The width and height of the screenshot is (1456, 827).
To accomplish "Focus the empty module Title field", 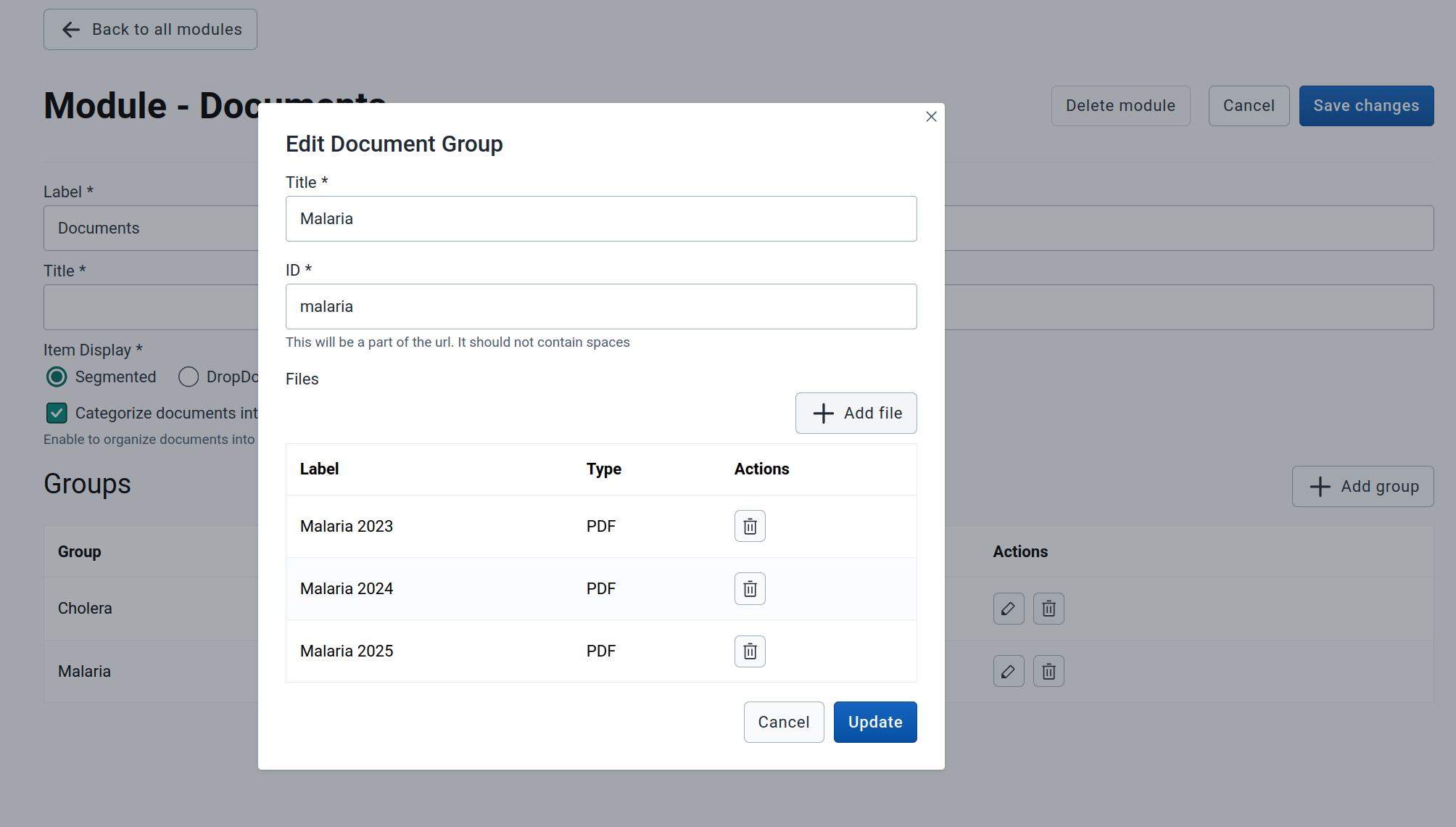I will tap(151, 307).
